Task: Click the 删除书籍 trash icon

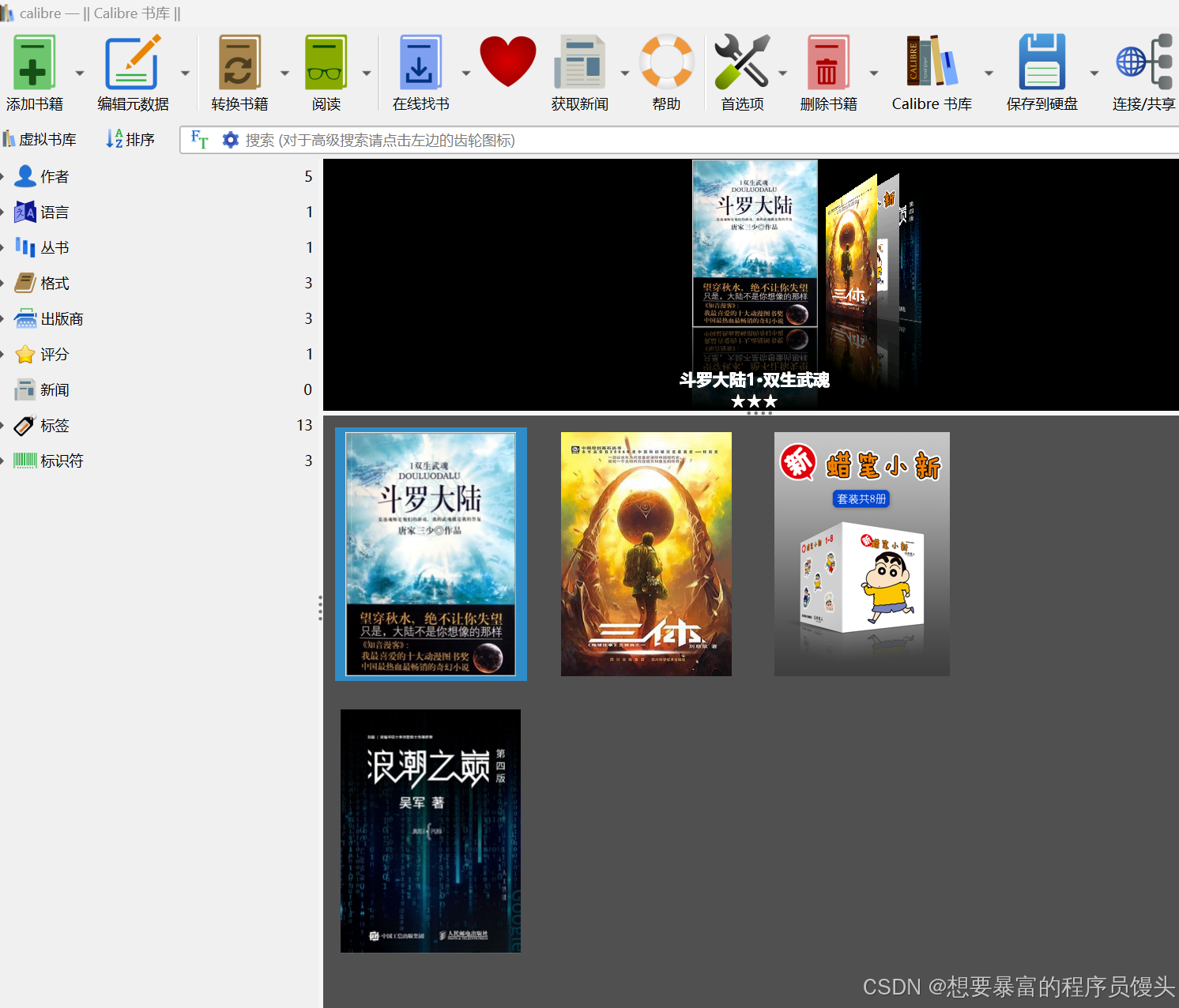Action: coord(828,62)
